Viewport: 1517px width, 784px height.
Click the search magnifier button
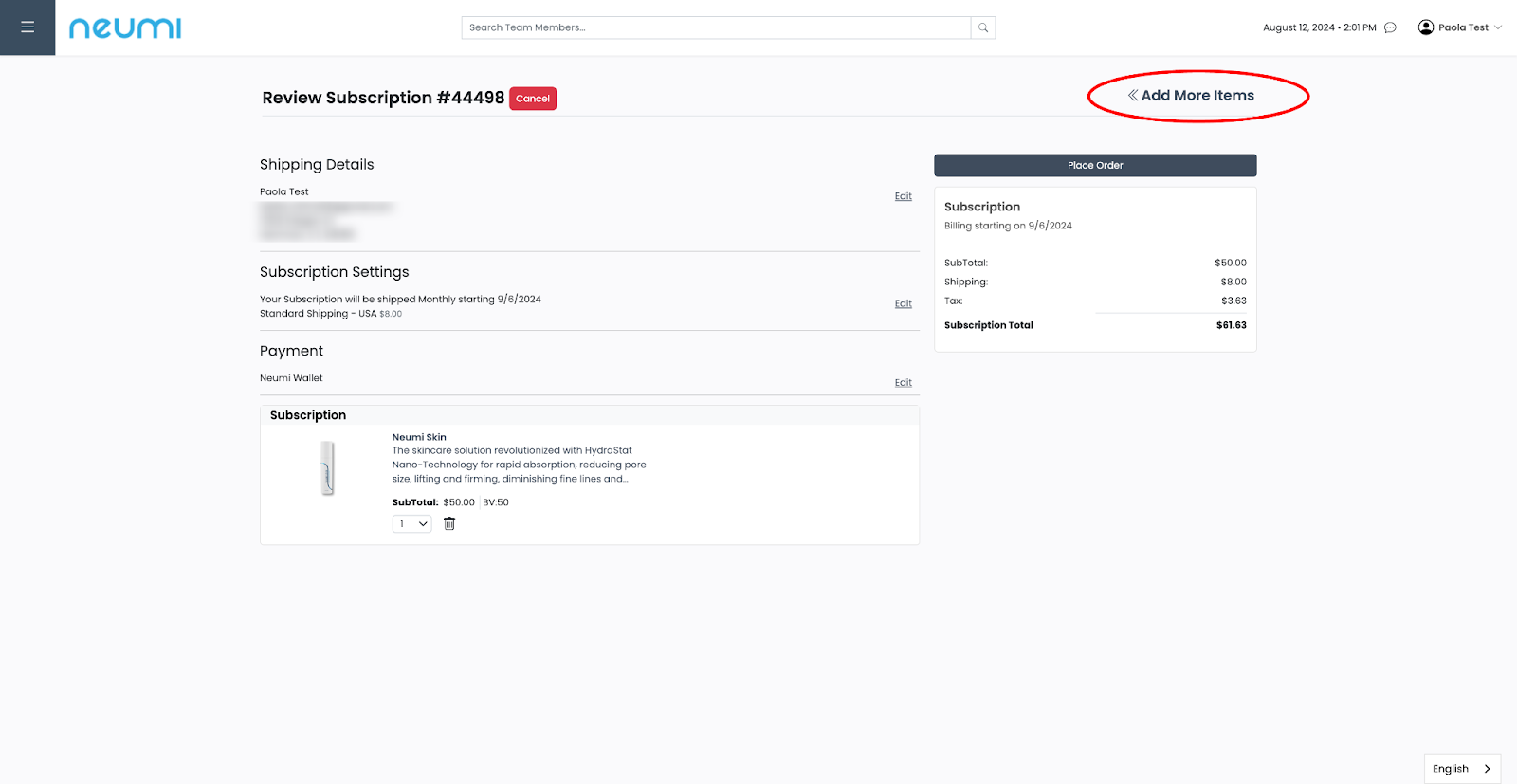pyautogui.click(x=983, y=27)
